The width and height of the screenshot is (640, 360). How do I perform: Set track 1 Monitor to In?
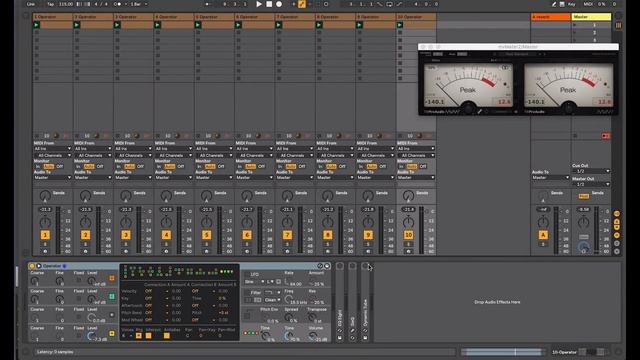coord(38,167)
